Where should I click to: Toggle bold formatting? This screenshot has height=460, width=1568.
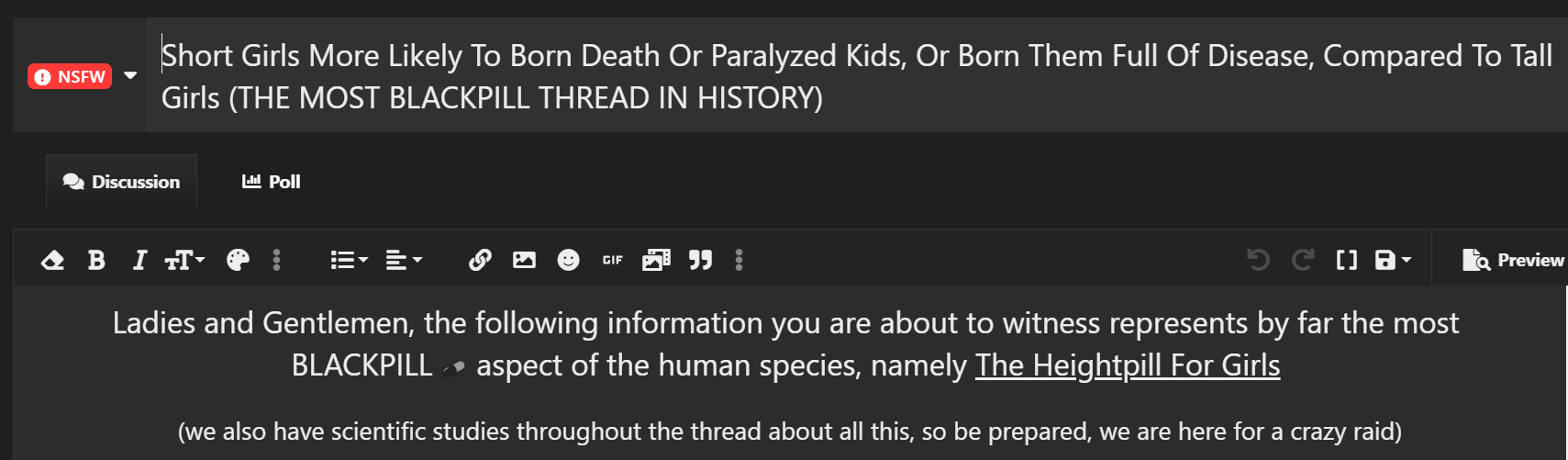tap(96, 261)
